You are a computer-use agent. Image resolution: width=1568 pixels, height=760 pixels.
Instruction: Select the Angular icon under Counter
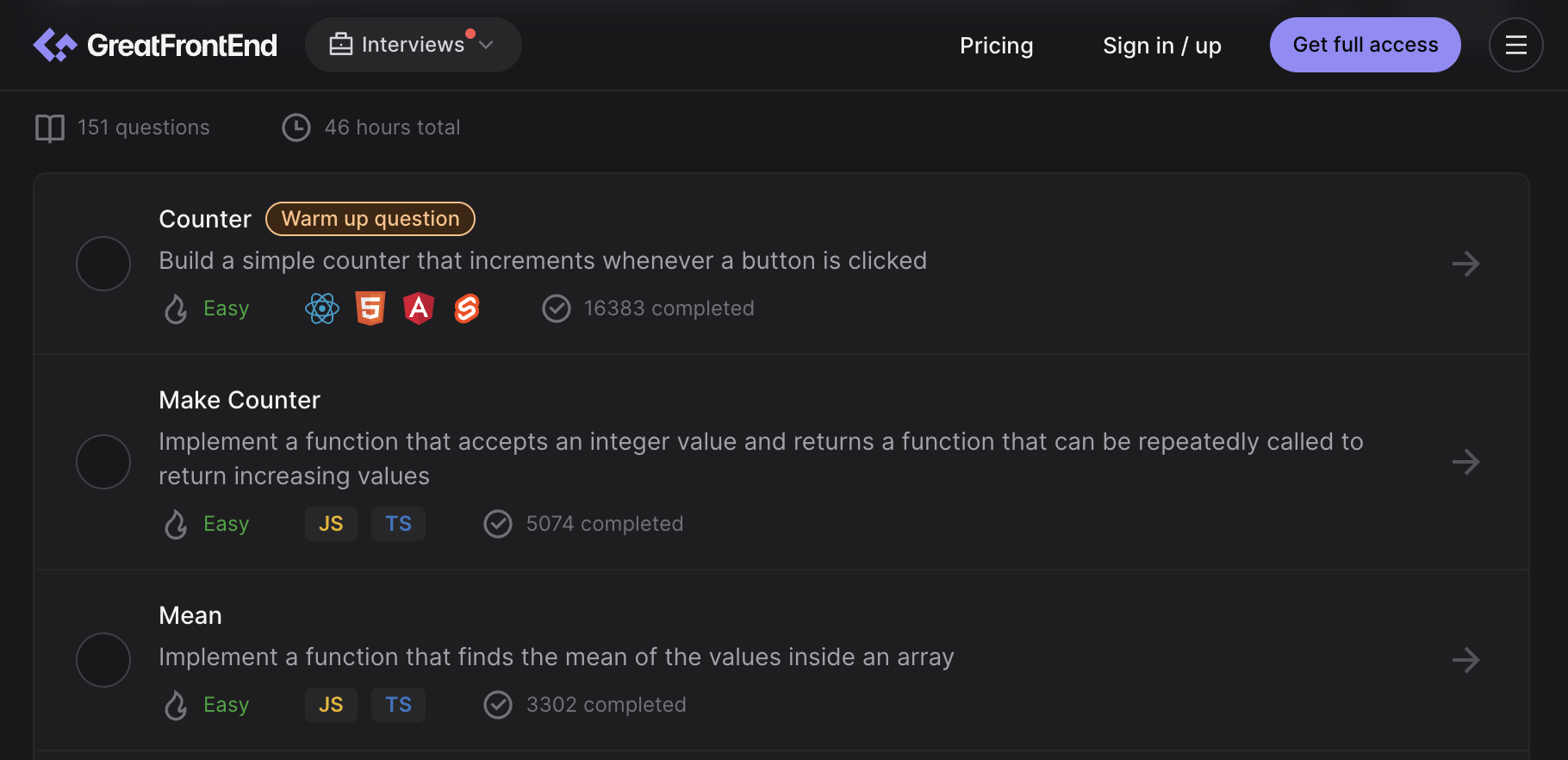[x=418, y=308]
